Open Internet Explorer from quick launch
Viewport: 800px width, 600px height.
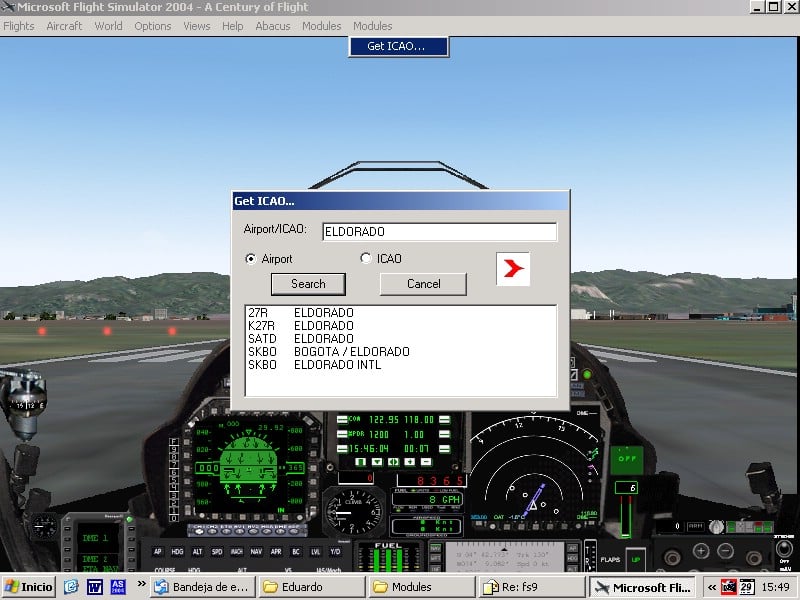tap(73, 587)
